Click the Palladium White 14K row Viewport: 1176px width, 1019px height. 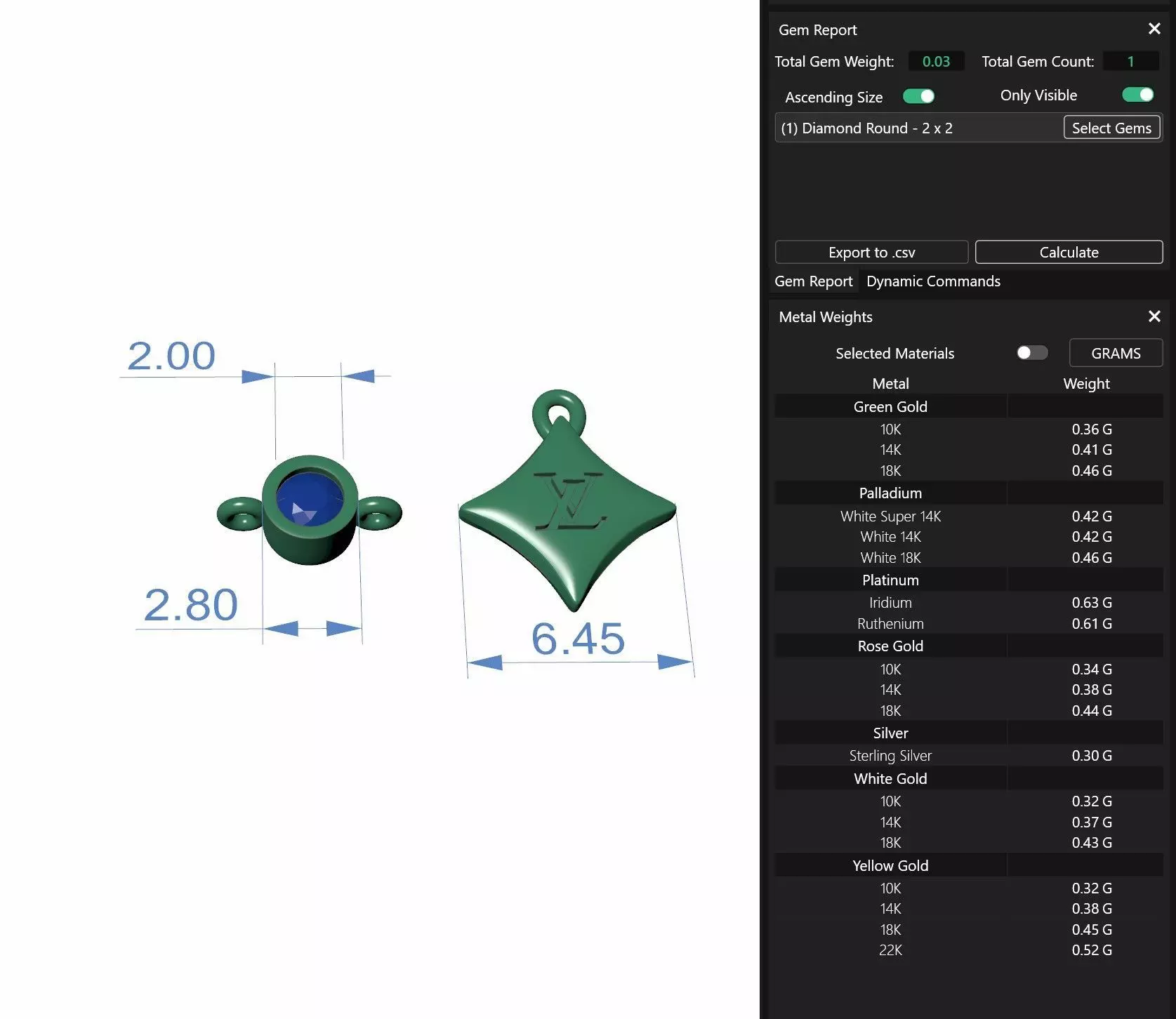point(969,536)
